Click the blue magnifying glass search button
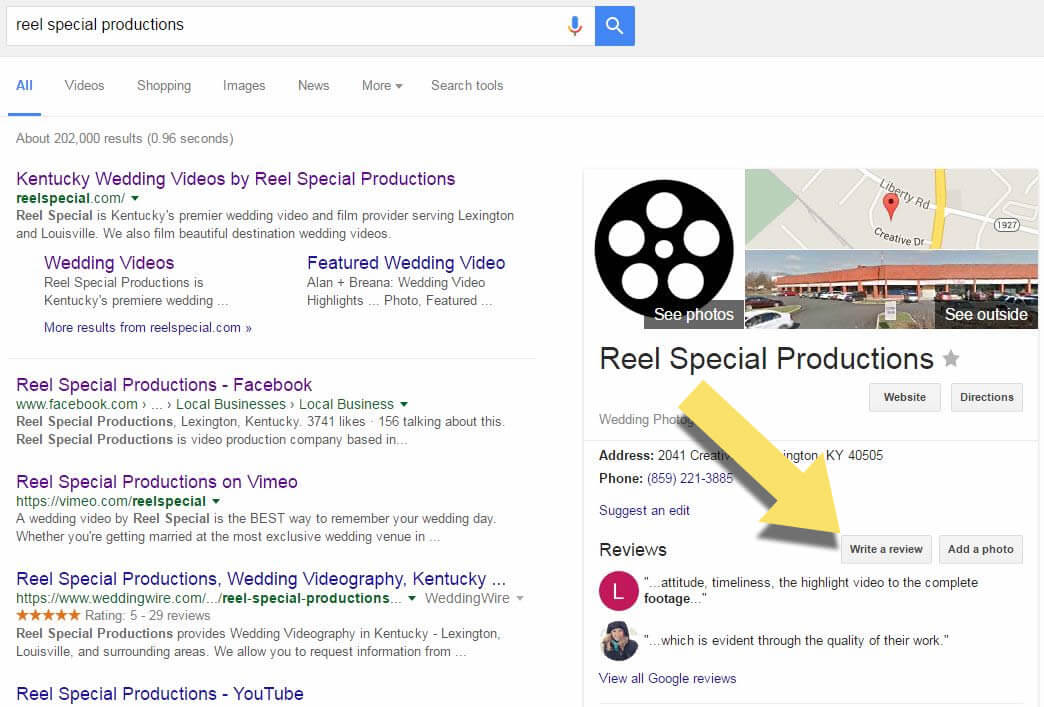Viewport: 1044px width, 707px height. point(615,26)
